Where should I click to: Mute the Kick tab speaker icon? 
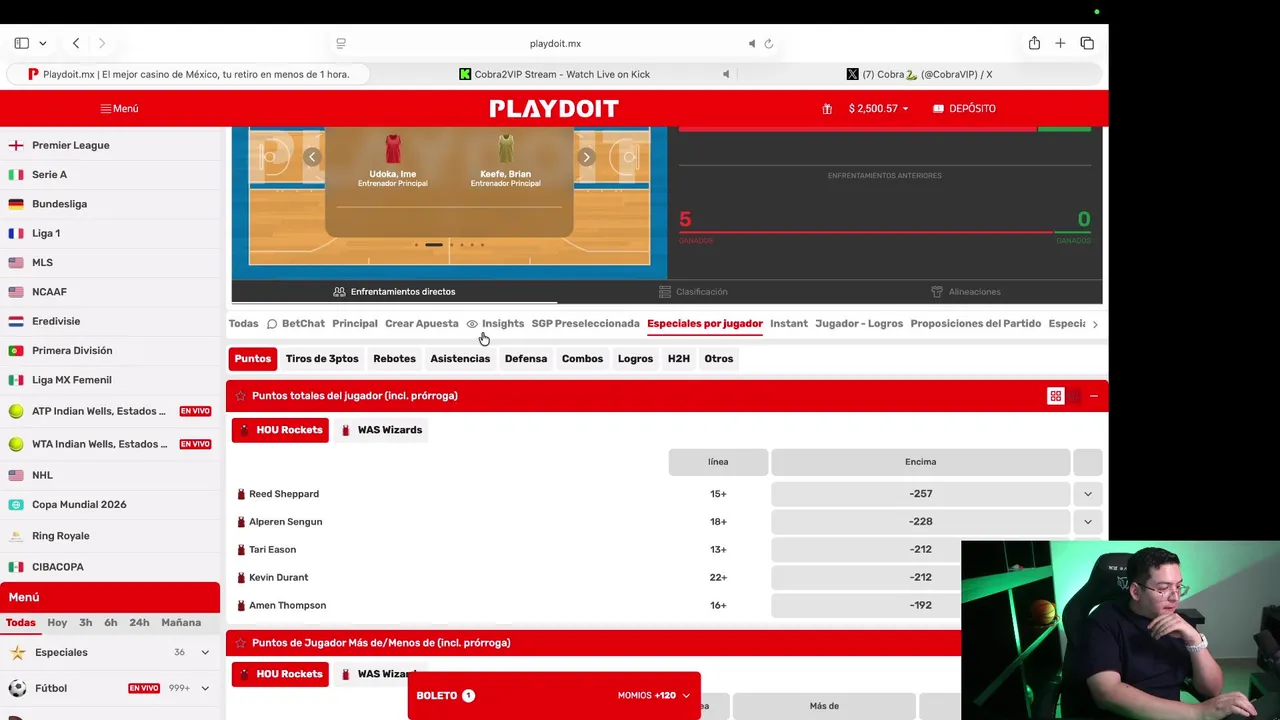pos(726,74)
